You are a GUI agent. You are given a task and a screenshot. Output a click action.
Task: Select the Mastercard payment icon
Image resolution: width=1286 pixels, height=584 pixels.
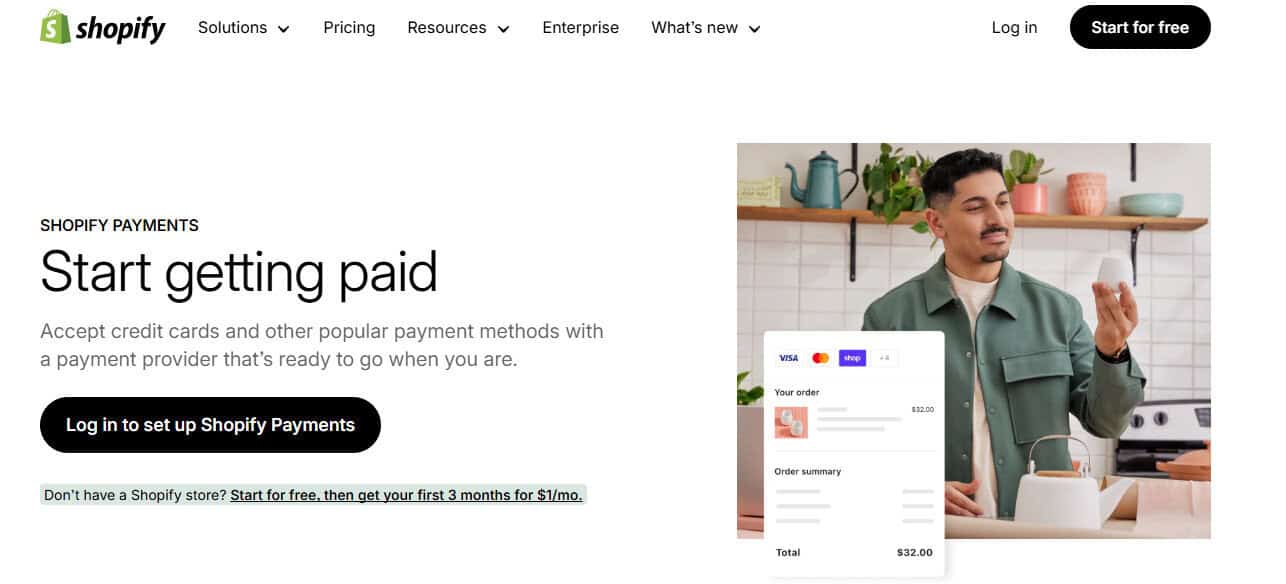coord(821,357)
